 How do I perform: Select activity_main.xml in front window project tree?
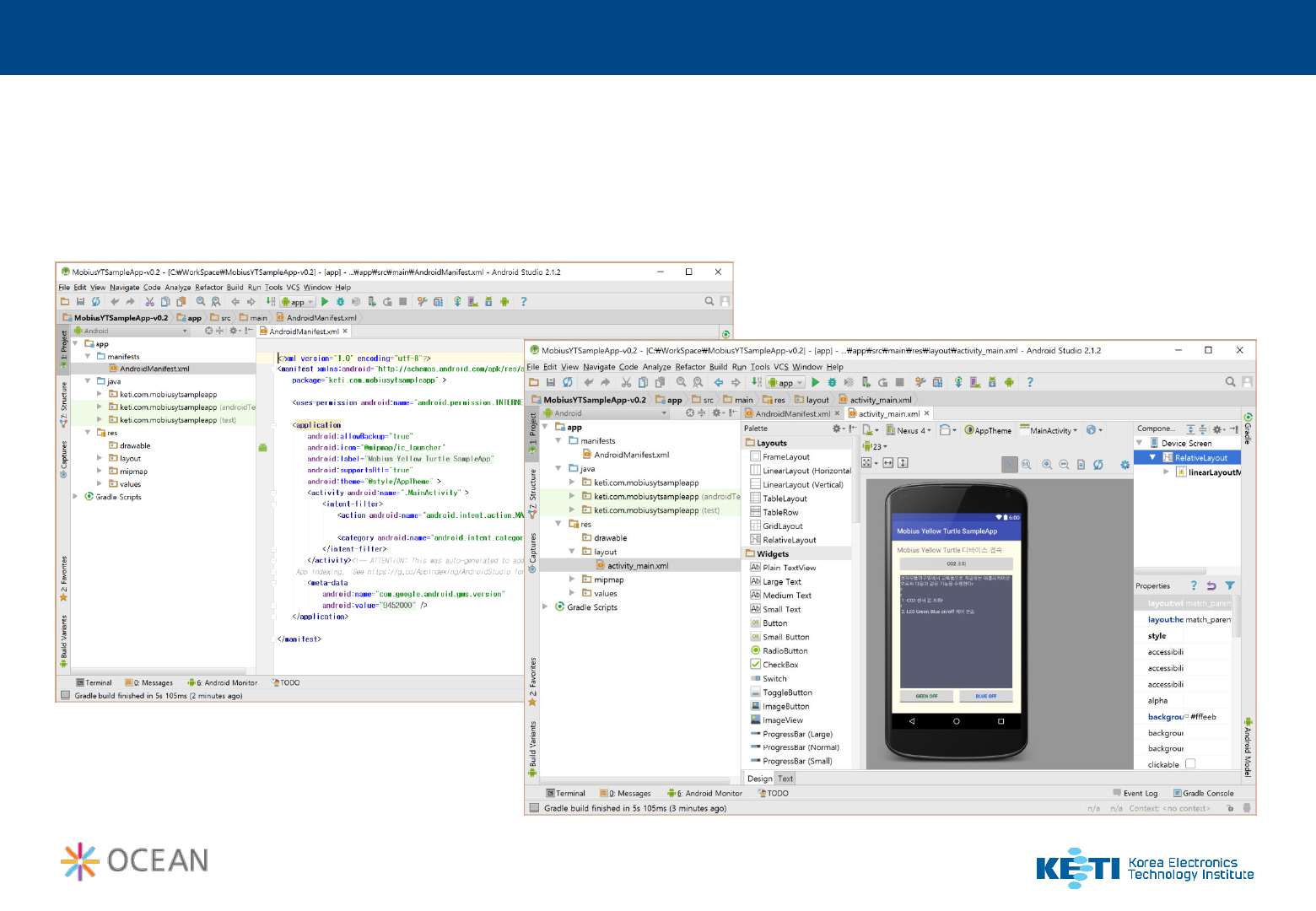coord(638,566)
